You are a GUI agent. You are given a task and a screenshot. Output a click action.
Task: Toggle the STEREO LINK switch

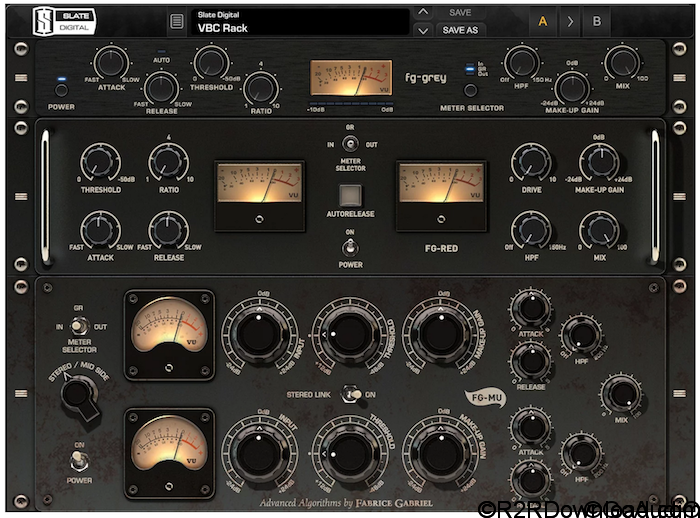pos(351,395)
